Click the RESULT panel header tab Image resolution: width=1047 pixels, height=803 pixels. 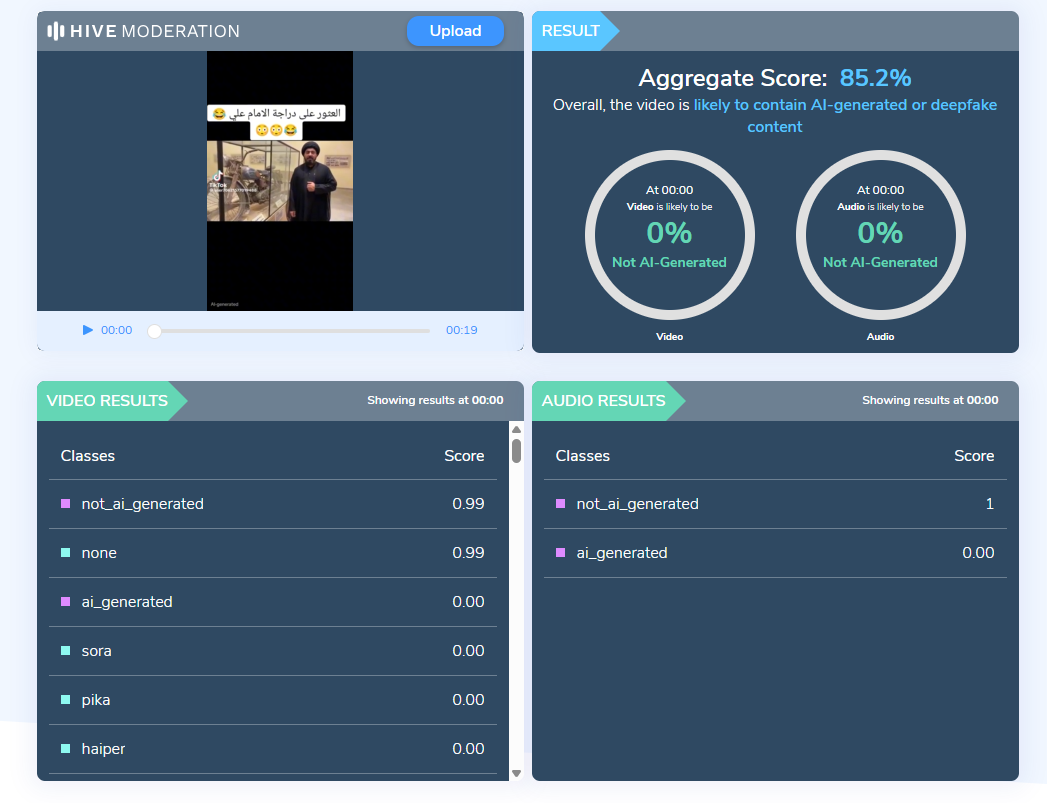(x=571, y=31)
